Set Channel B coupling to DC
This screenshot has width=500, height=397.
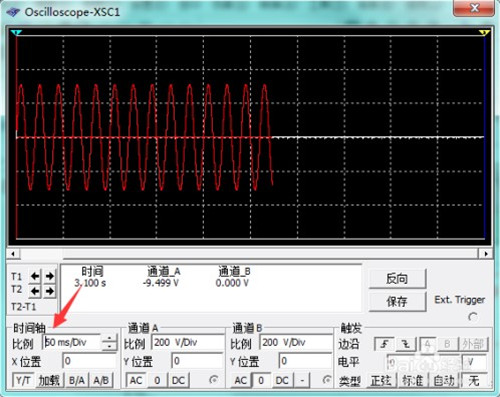click(282, 380)
